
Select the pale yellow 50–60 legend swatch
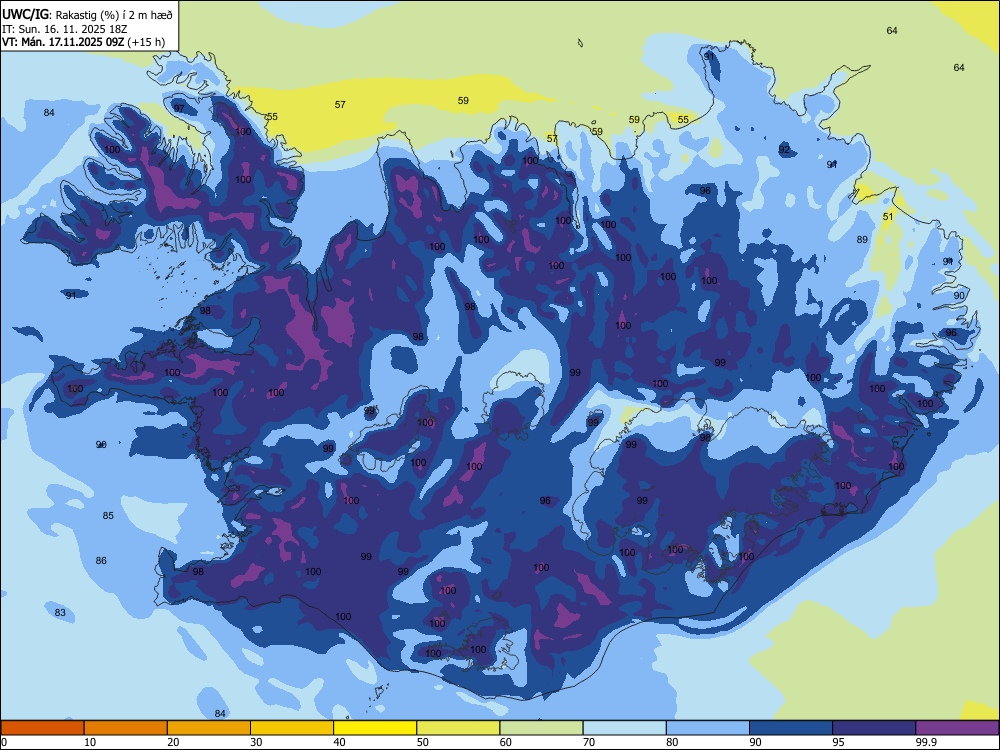pos(458,728)
